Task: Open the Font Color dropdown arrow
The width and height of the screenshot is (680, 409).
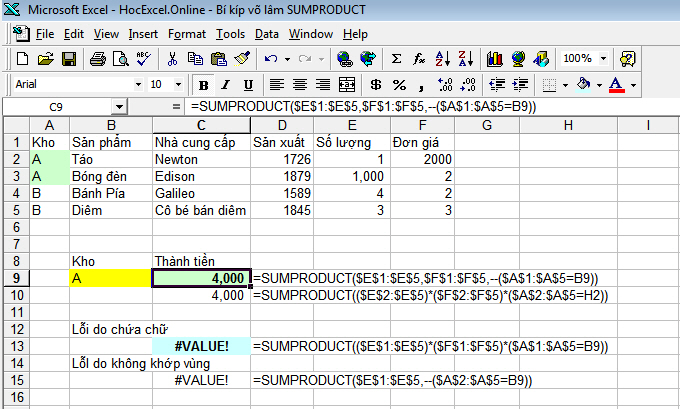Action: (633, 85)
